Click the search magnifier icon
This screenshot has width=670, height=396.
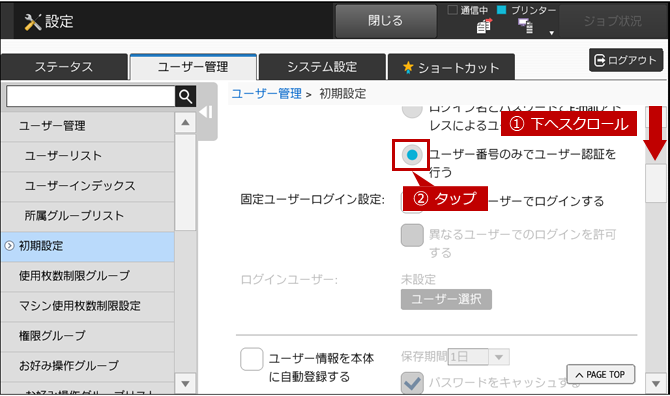(x=185, y=97)
